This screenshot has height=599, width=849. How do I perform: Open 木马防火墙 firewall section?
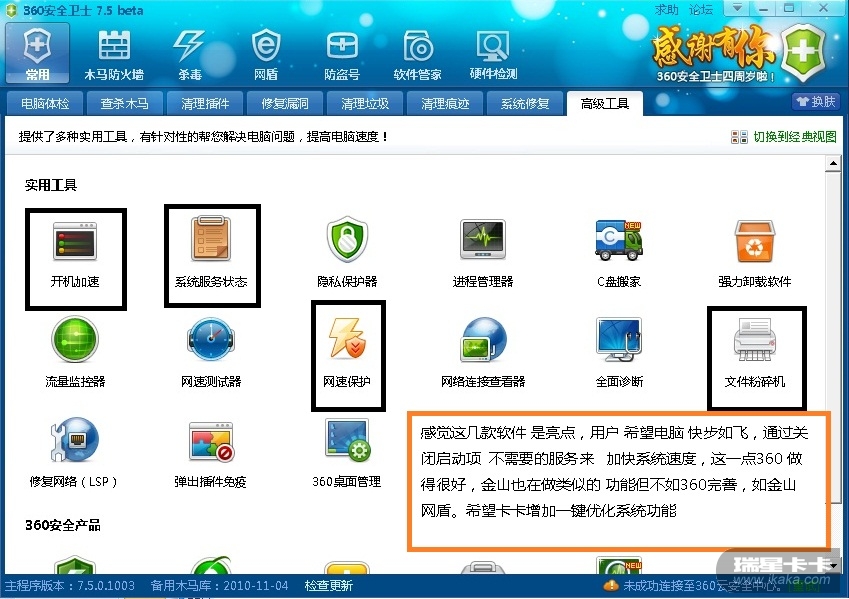pyautogui.click(x=114, y=55)
